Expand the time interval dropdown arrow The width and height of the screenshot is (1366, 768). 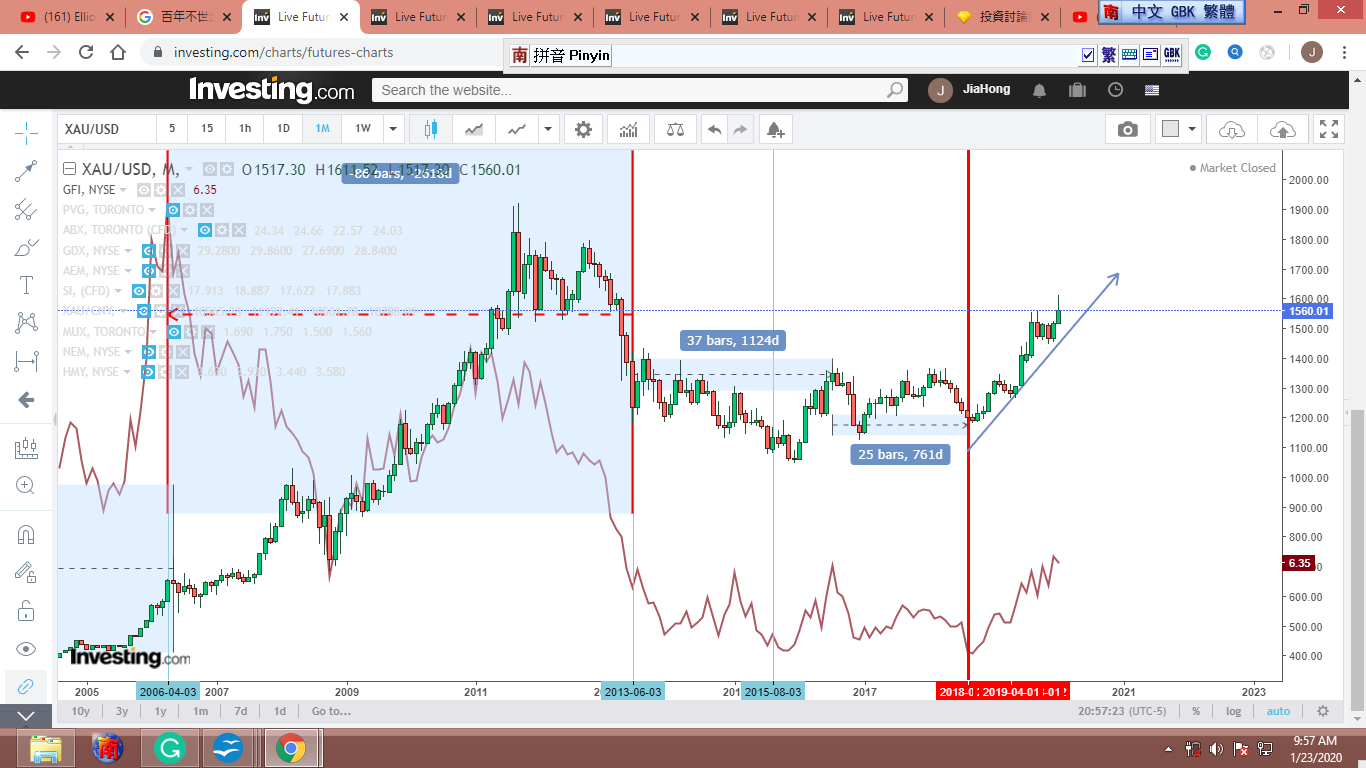point(394,129)
